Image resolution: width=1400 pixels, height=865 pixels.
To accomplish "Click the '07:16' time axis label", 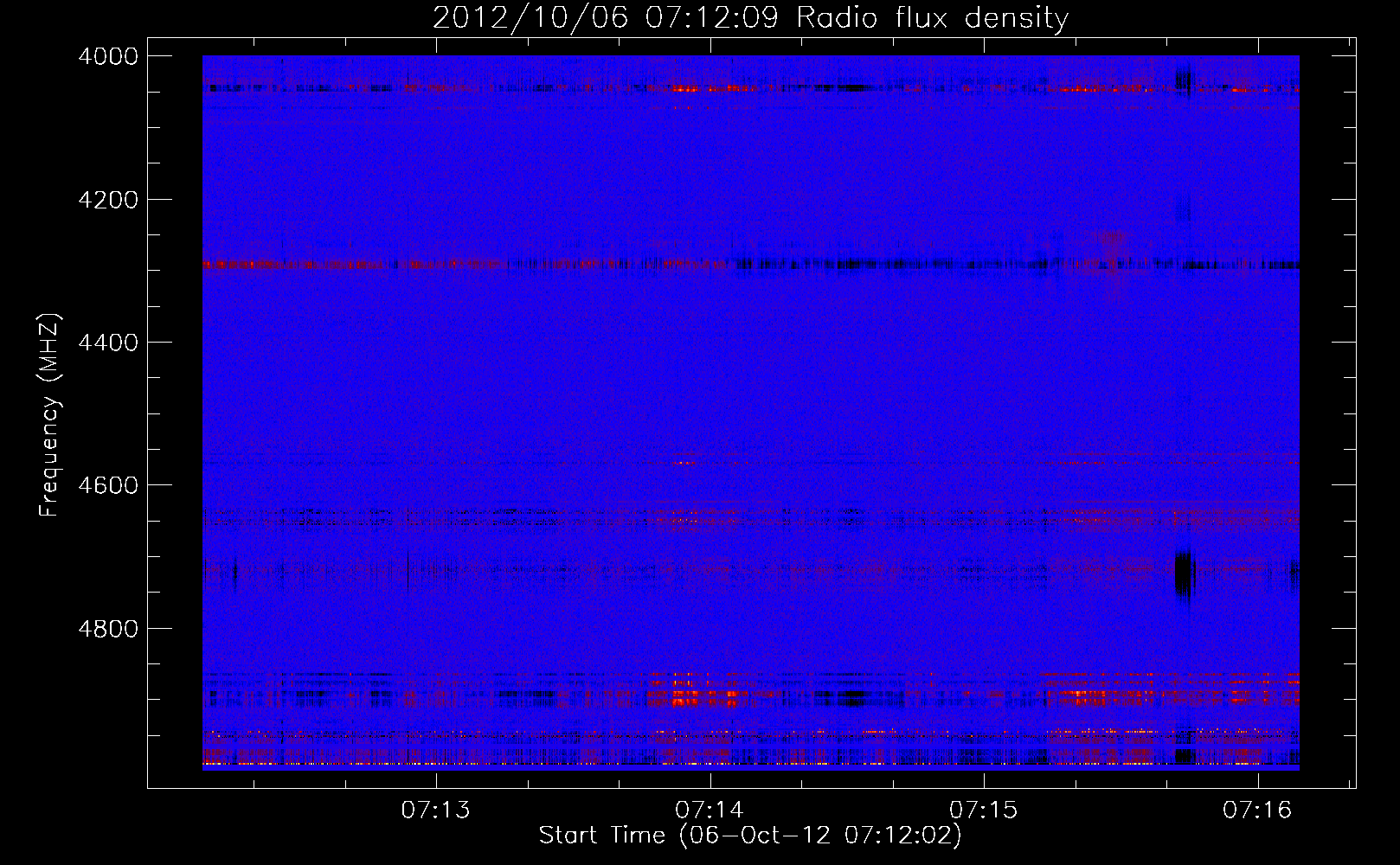I will coord(1257,811).
